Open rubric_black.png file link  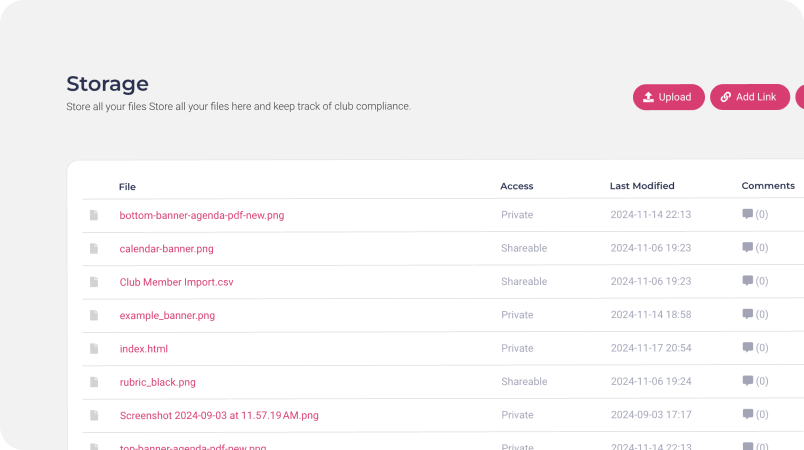(x=157, y=382)
